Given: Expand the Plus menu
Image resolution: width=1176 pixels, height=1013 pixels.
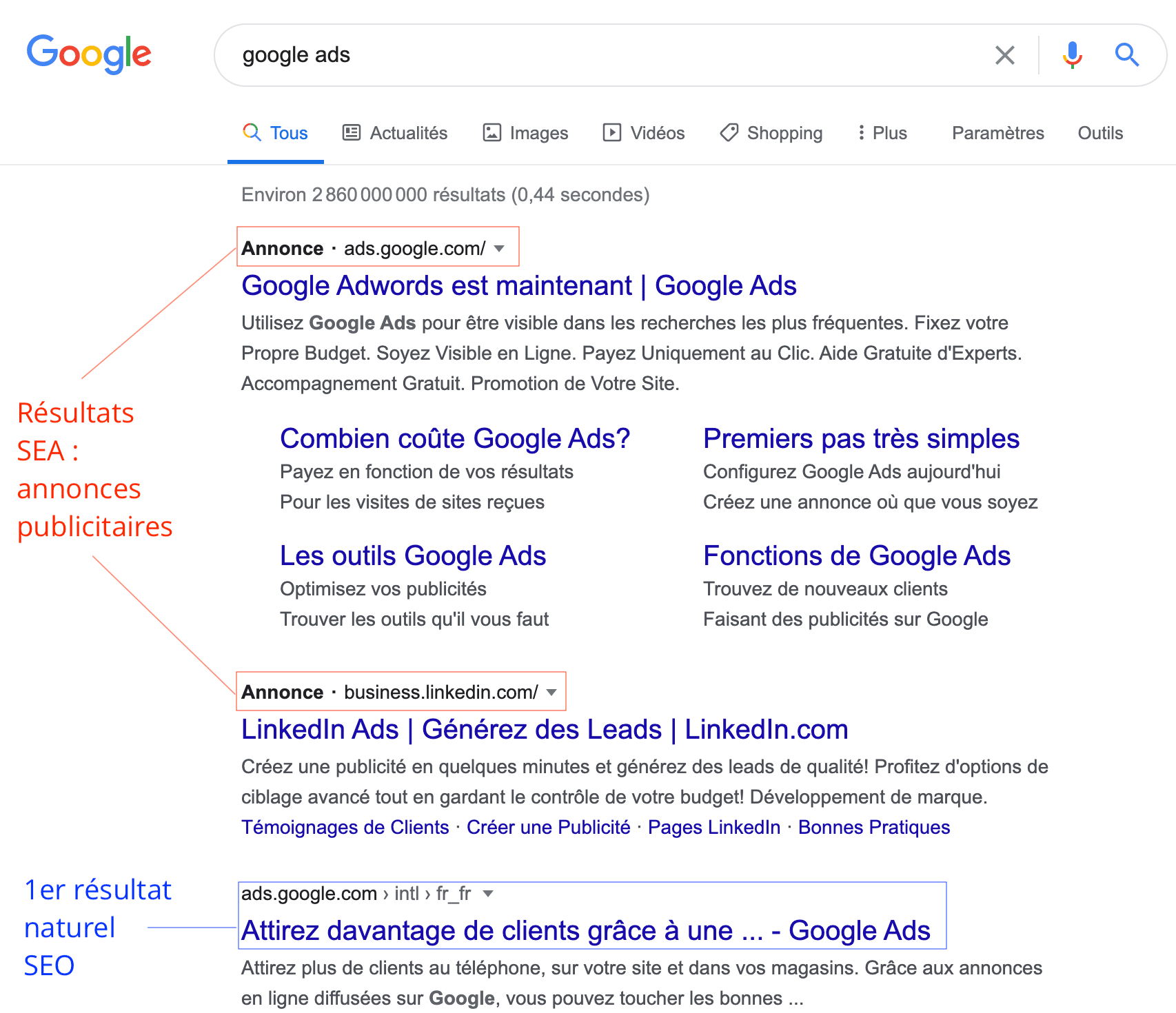Looking at the screenshot, I should (x=882, y=133).
